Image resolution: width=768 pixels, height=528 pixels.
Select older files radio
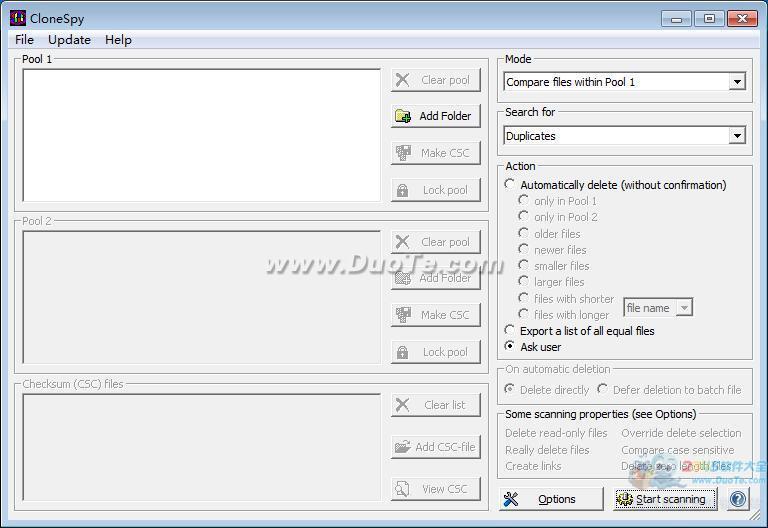tap(524, 233)
